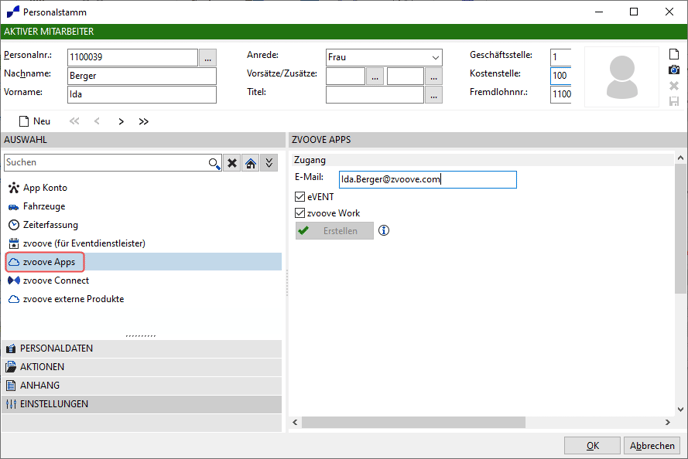Click the search magnifier icon in Auswahl
This screenshot has height=459, width=688.
click(214, 163)
